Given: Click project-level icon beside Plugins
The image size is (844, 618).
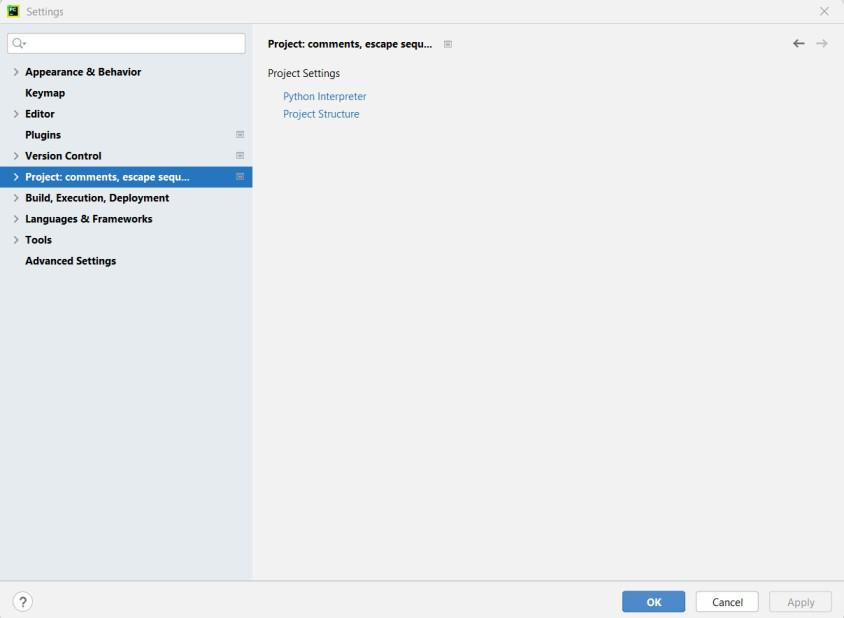Looking at the screenshot, I should pyautogui.click(x=240, y=135).
